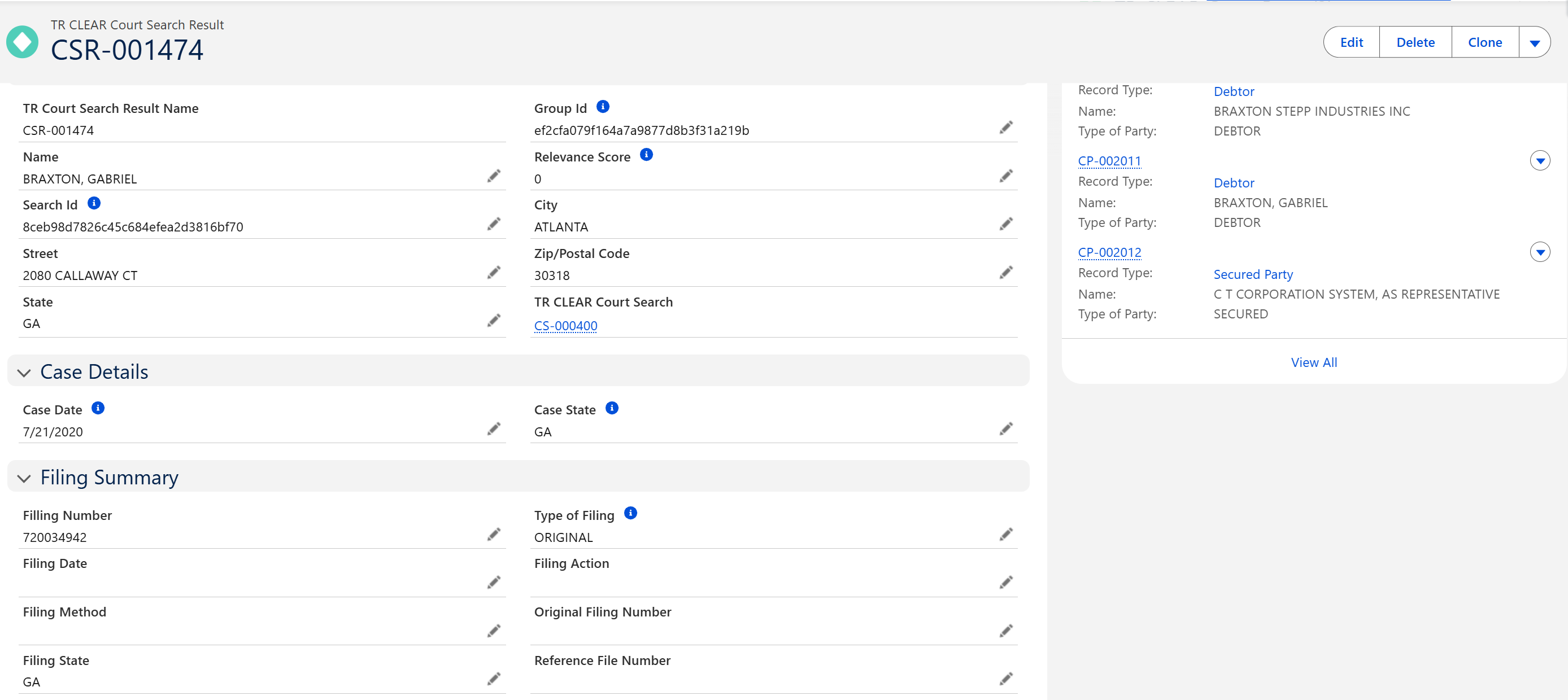Edit City ATLANTA pencil icon

(x=1005, y=224)
